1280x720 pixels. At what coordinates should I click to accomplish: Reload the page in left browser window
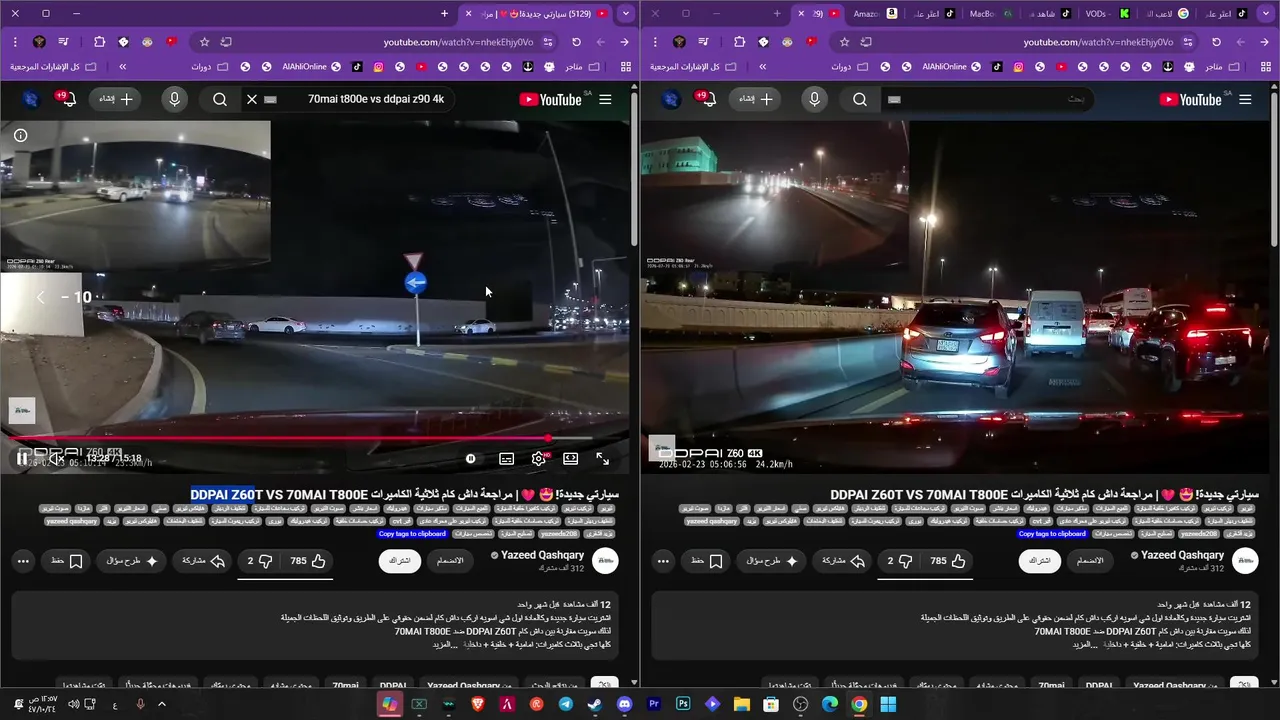pos(576,42)
